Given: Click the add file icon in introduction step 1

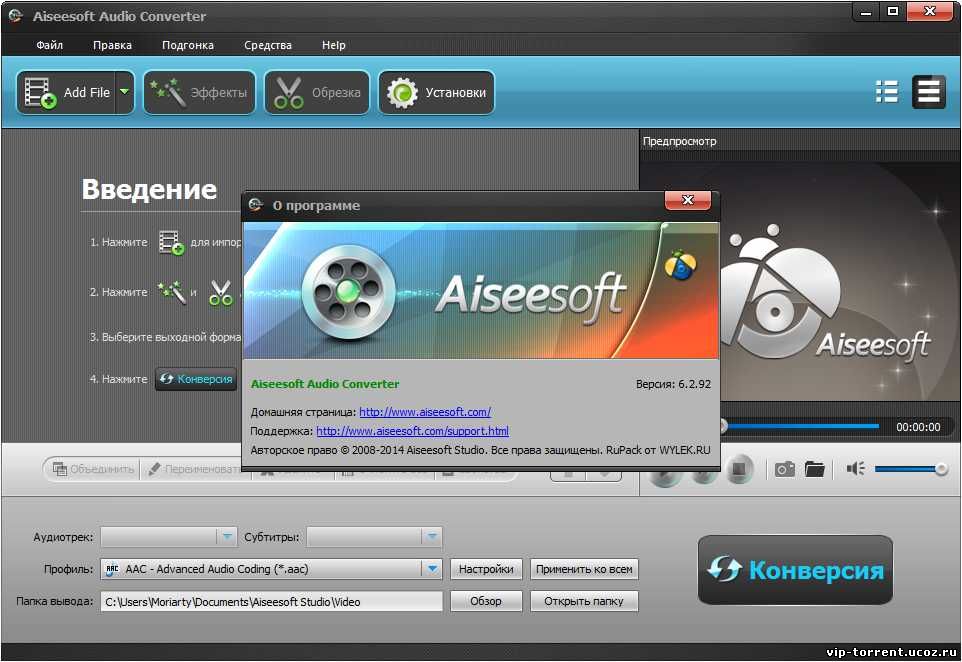Looking at the screenshot, I should 171,242.
